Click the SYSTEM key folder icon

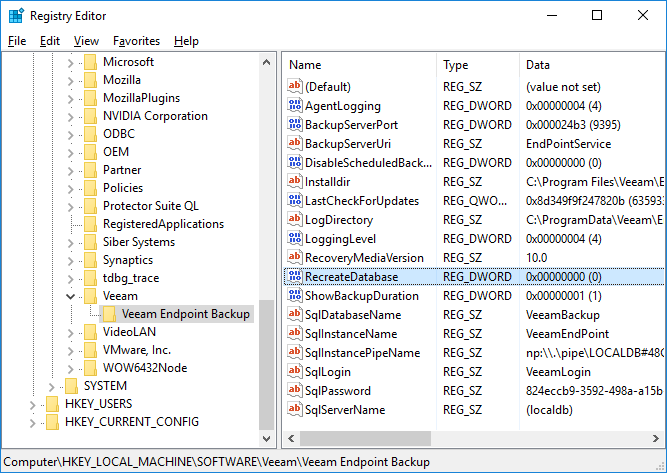71,386
